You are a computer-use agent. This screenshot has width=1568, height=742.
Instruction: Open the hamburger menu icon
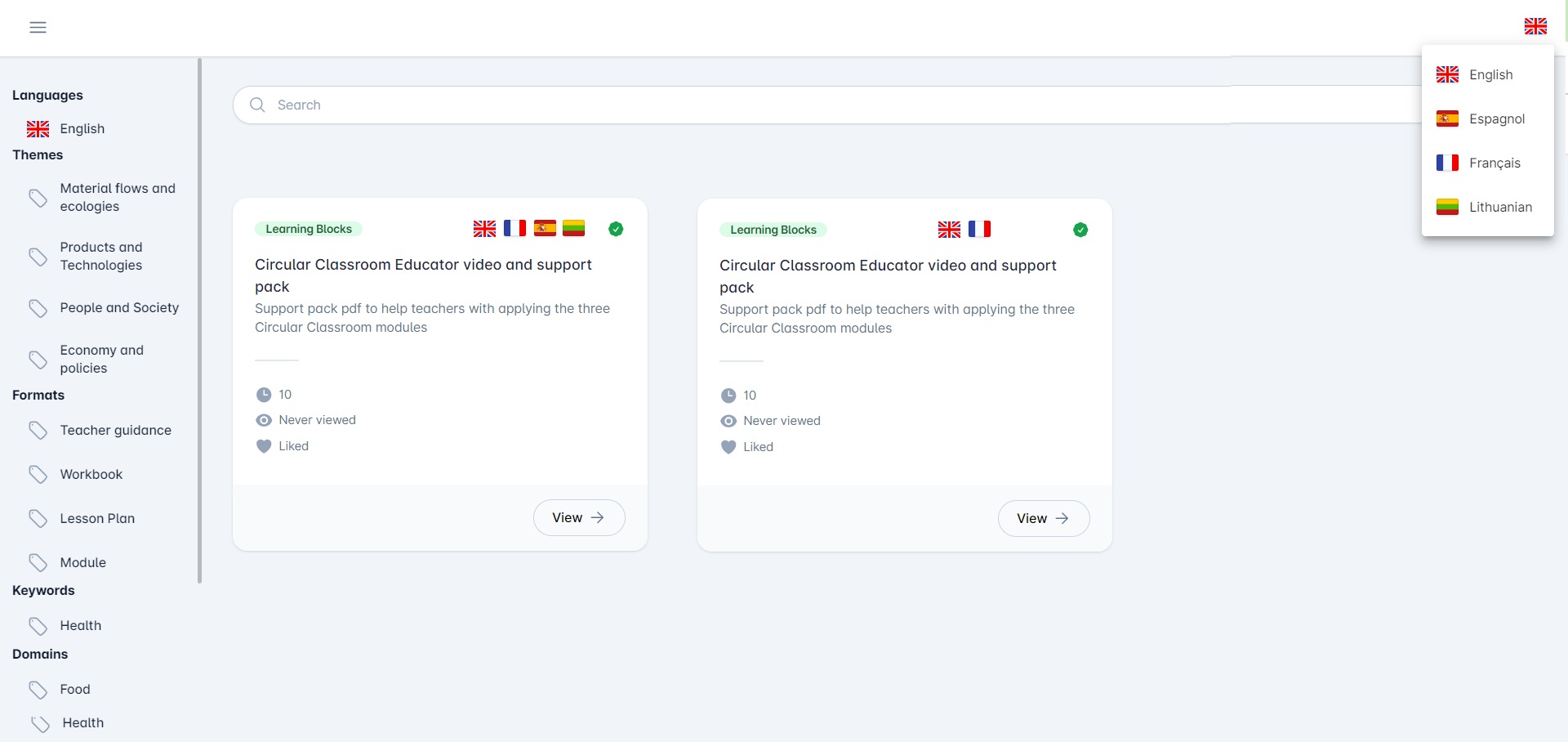[38, 27]
